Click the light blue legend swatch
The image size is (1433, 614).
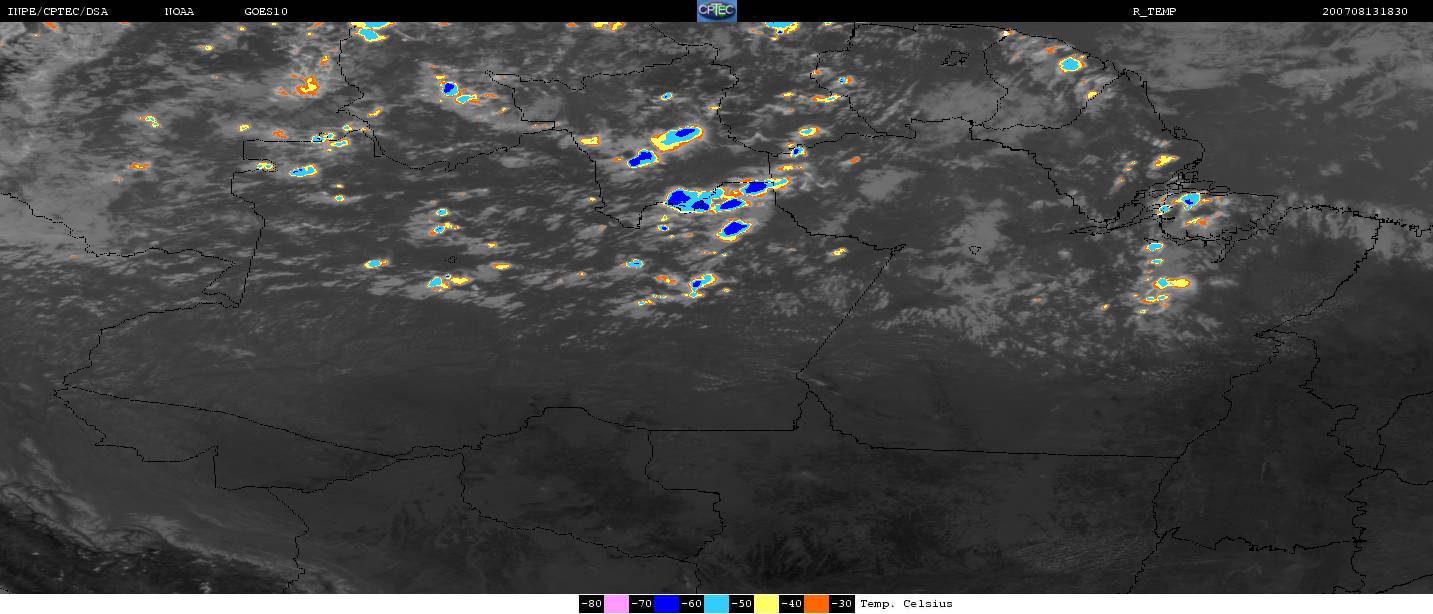[x=716, y=604]
